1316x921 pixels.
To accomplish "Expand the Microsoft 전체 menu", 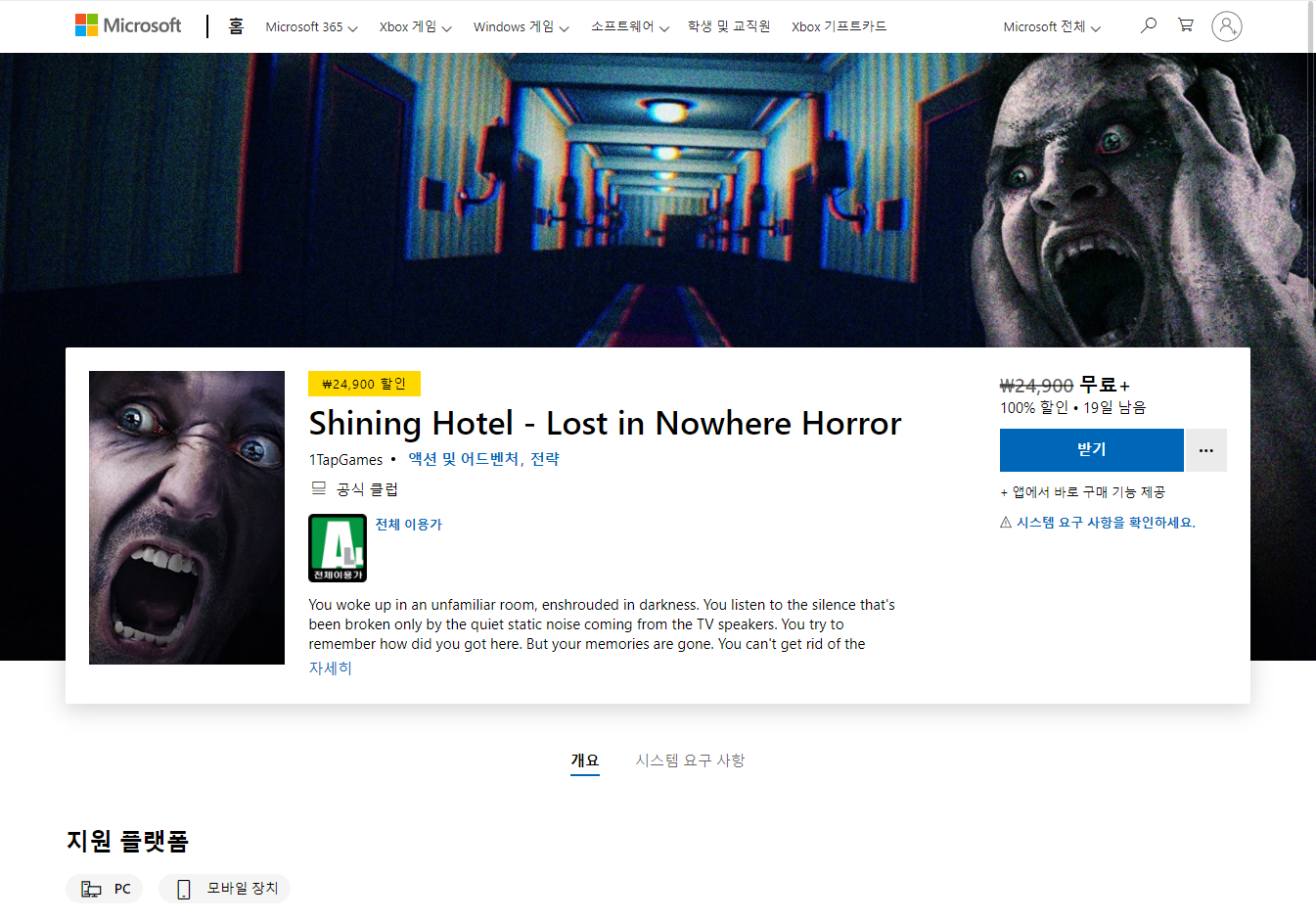I will click(1052, 26).
